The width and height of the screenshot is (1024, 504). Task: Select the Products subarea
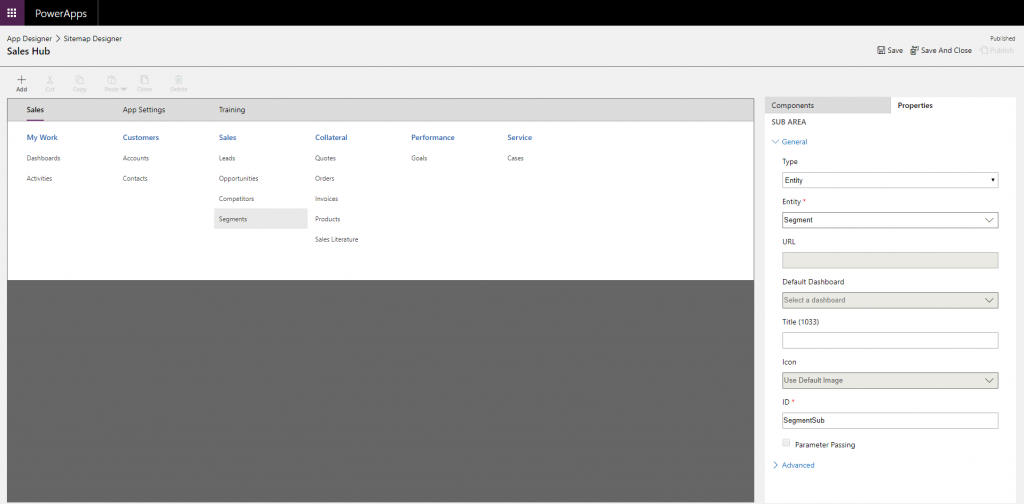point(327,219)
